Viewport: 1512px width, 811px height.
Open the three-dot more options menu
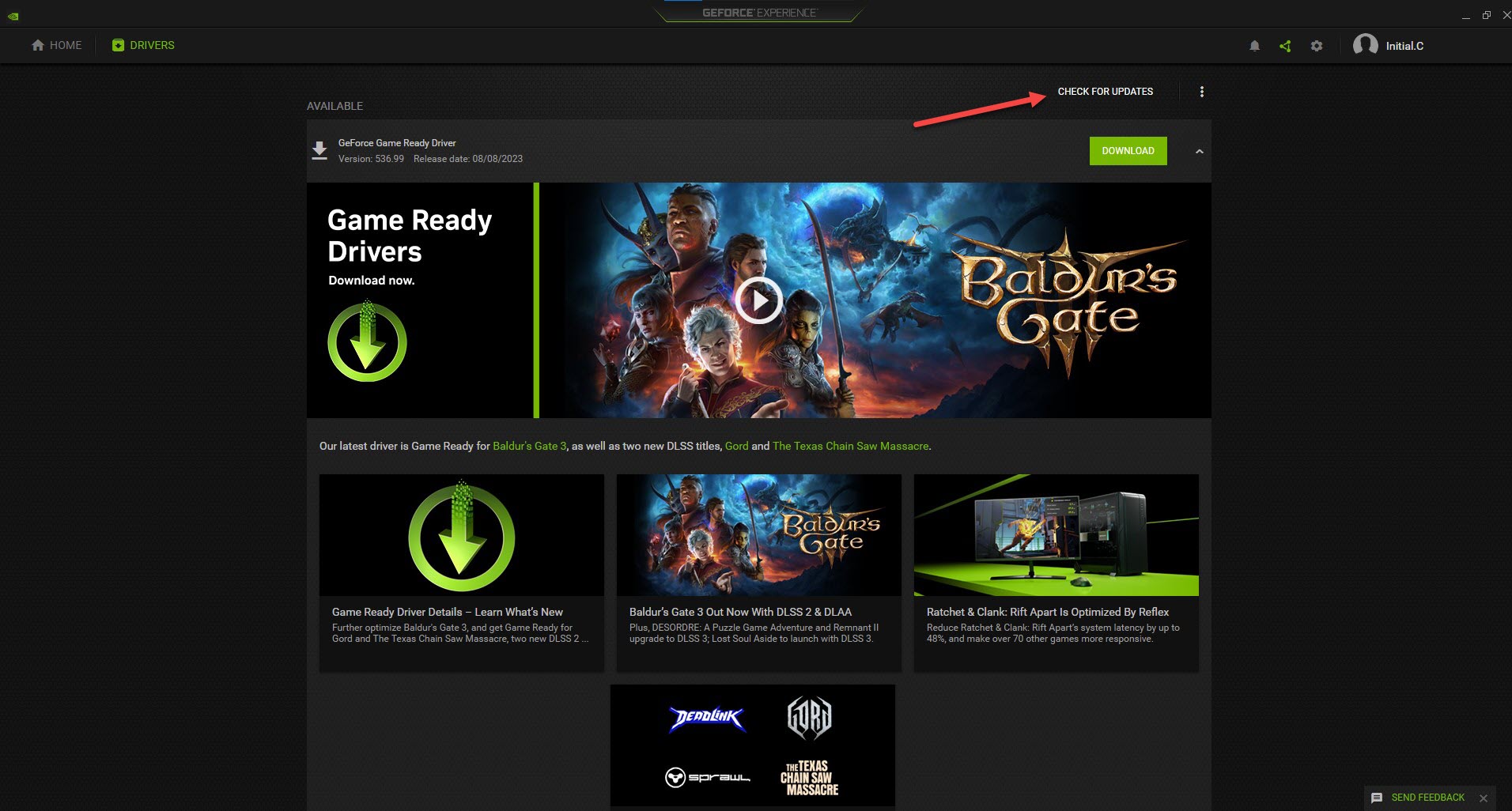pos(1202,92)
